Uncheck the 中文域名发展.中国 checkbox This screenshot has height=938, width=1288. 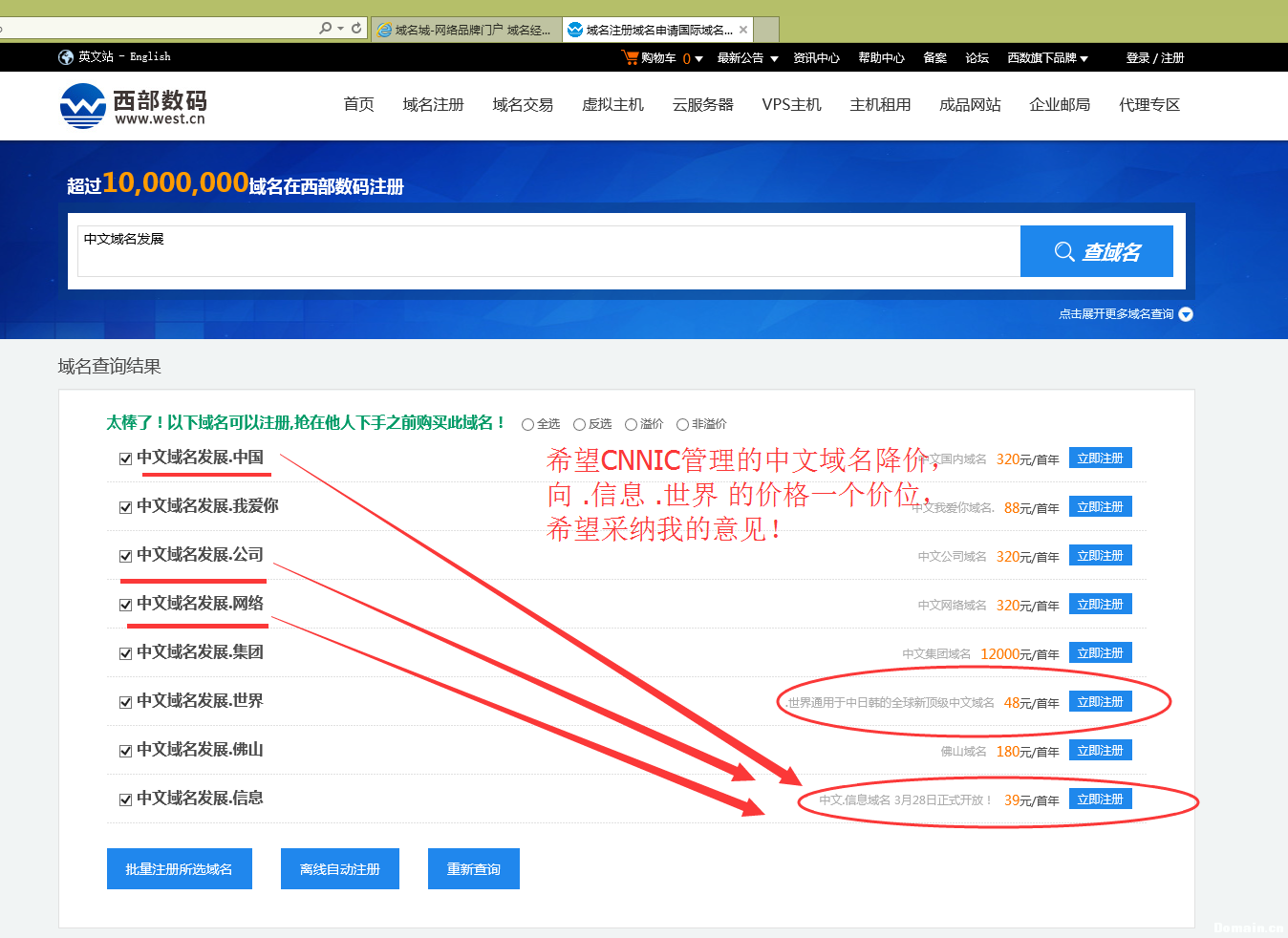[x=125, y=458]
